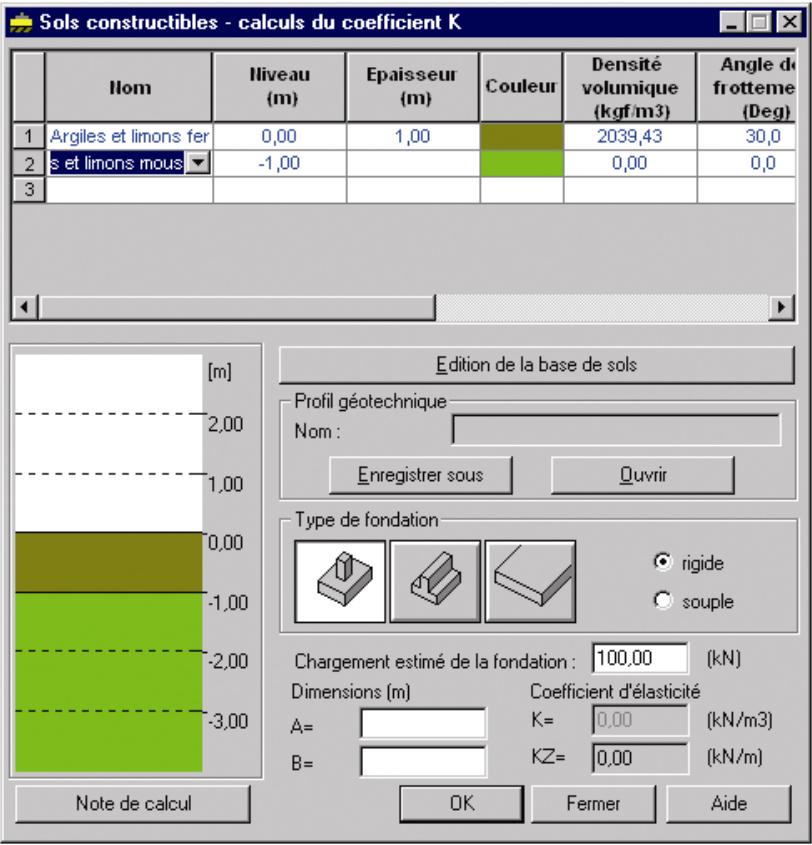Click the KZ= coefficient field
This screenshot has height=845, width=812.
pyautogui.click(x=640, y=758)
